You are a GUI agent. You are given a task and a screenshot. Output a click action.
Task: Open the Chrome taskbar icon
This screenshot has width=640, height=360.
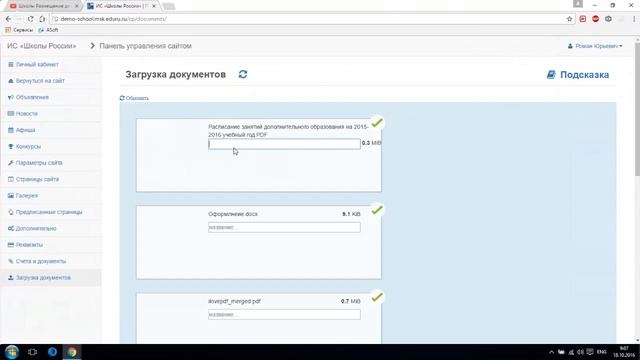(x=72, y=352)
